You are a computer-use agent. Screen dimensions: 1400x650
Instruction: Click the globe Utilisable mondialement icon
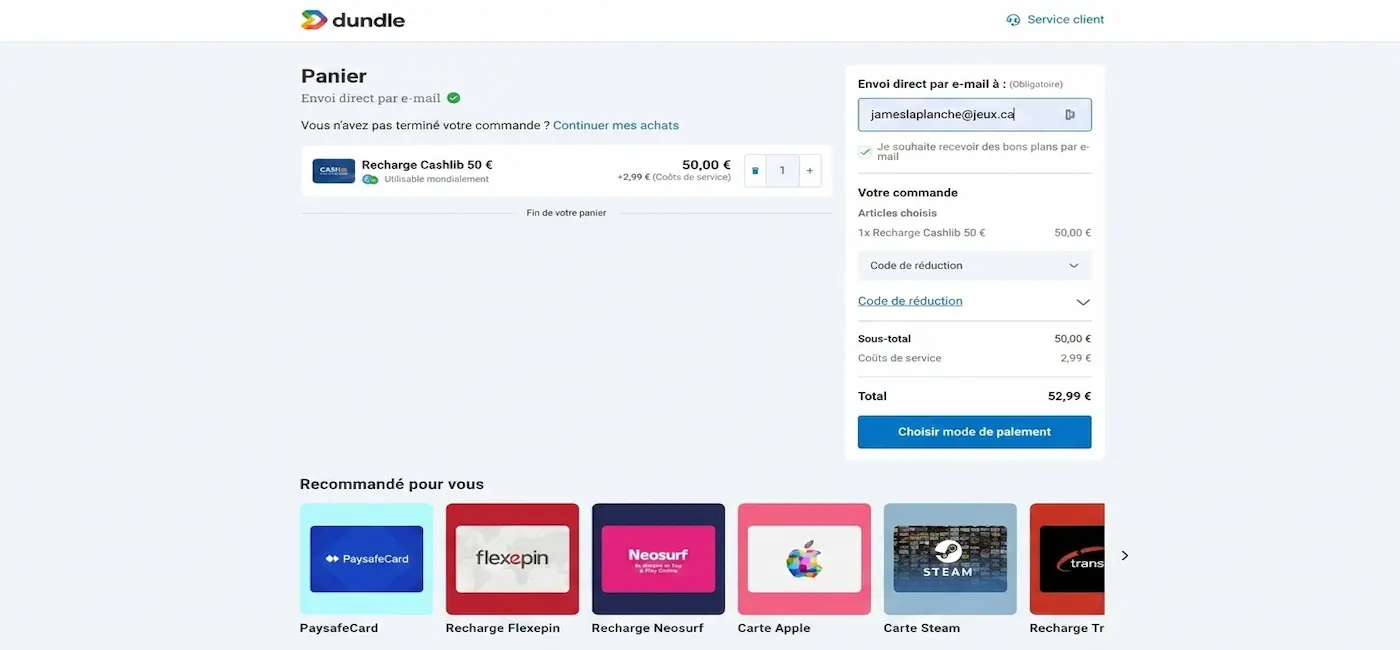tap(370, 179)
